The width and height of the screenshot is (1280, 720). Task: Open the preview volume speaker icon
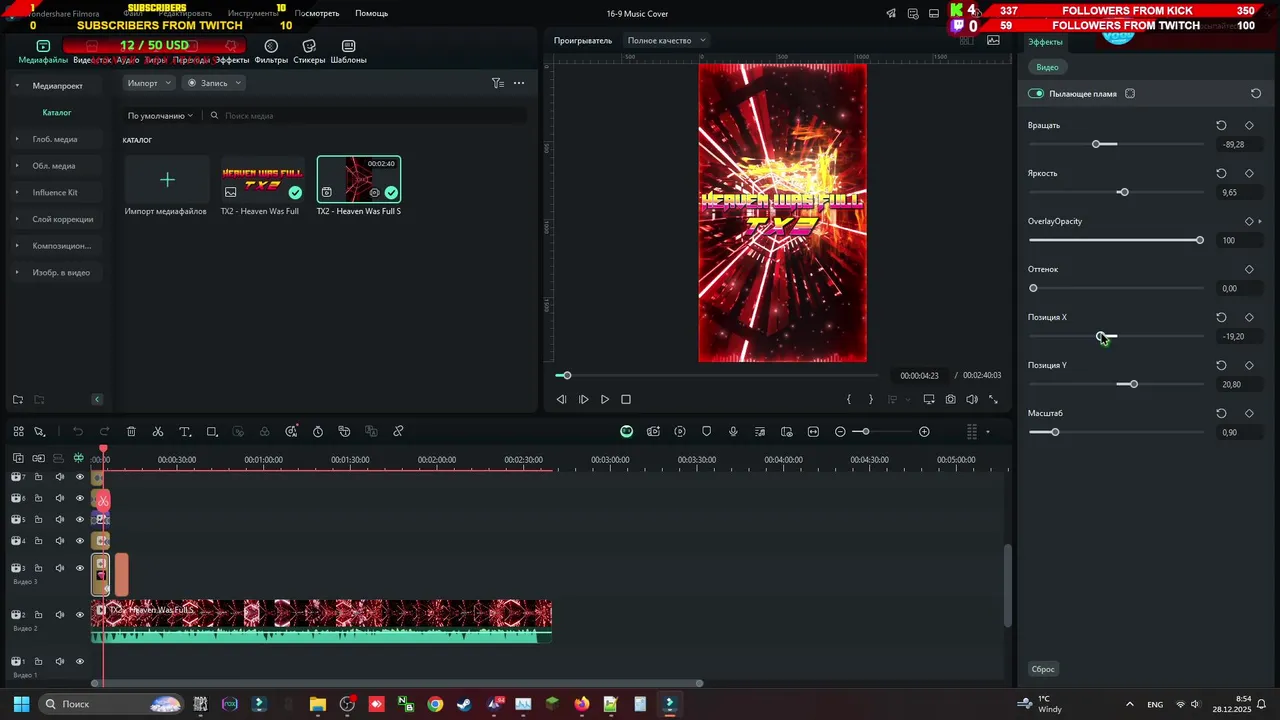(972, 399)
